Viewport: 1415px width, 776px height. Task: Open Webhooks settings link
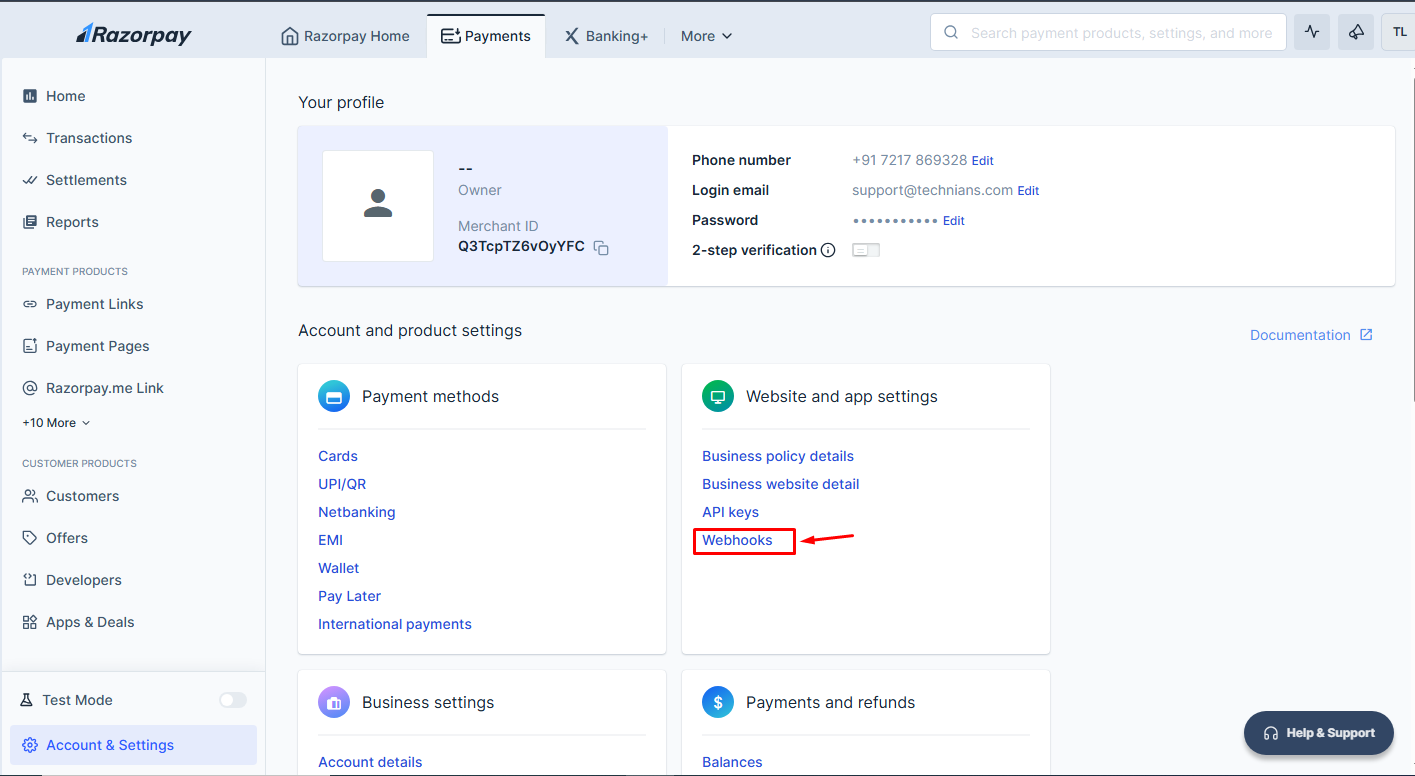737,540
